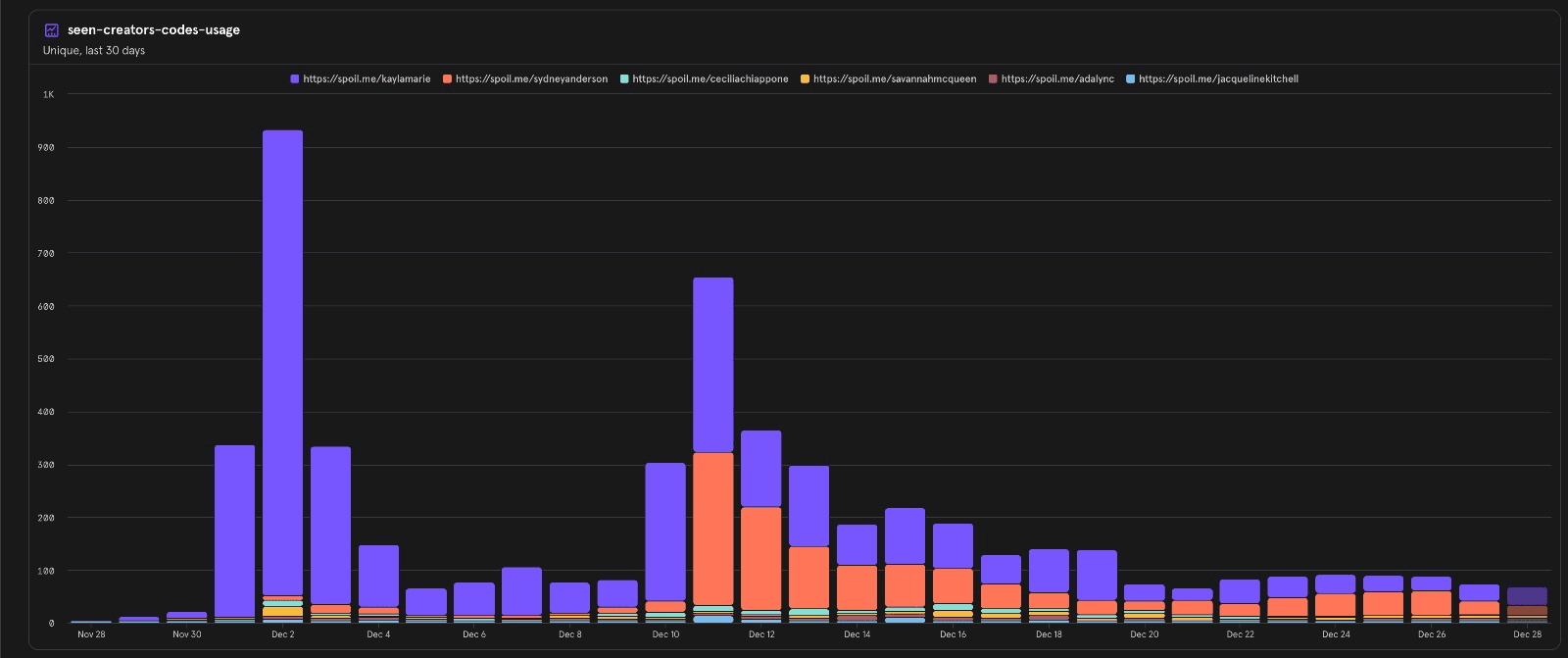Click the orange sydneyanderson legend swatch
This screenshot has height=658, width=1568.
[x=447, y=78]
